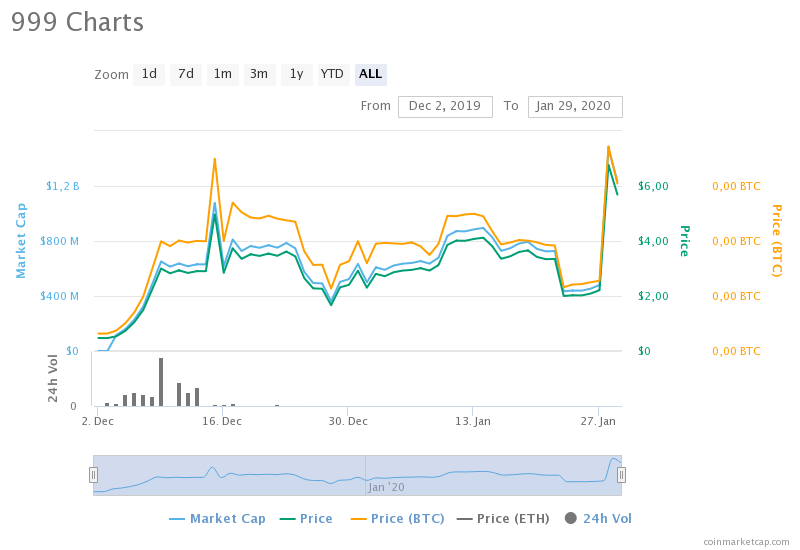Choose the 3m zoom range
Viewport: 800px width, 550px height.
pyautogui.click(x=259, y=74)
